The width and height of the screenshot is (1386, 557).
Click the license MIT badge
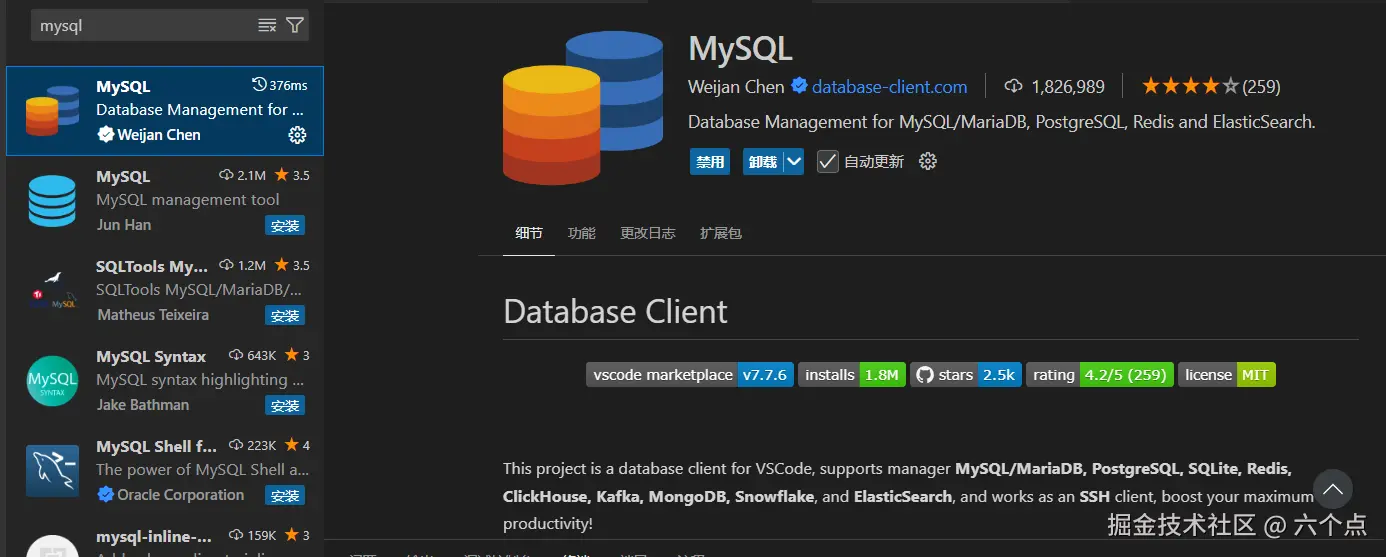[1227, 375]
